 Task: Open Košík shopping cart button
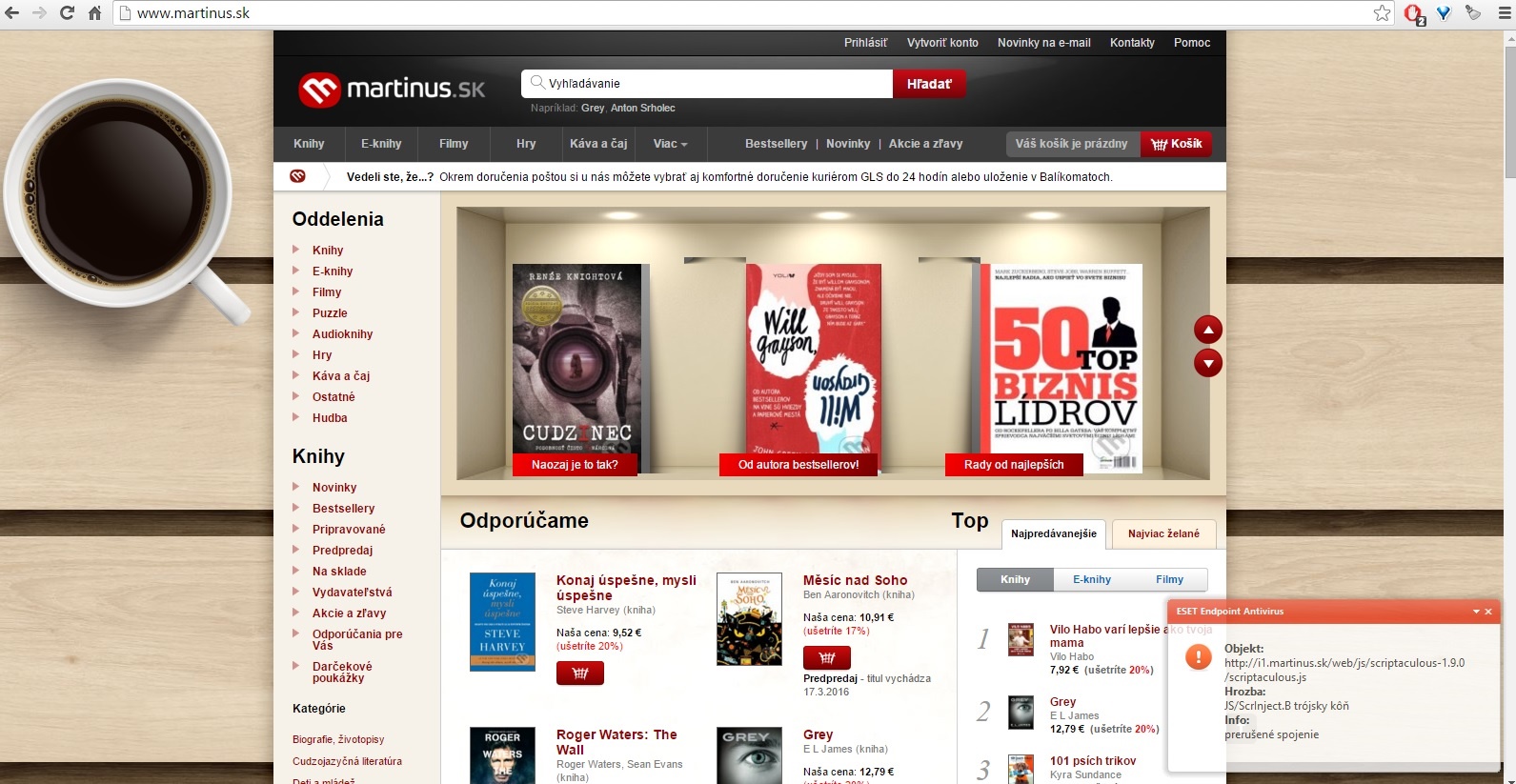click(x=1176, y=144)
